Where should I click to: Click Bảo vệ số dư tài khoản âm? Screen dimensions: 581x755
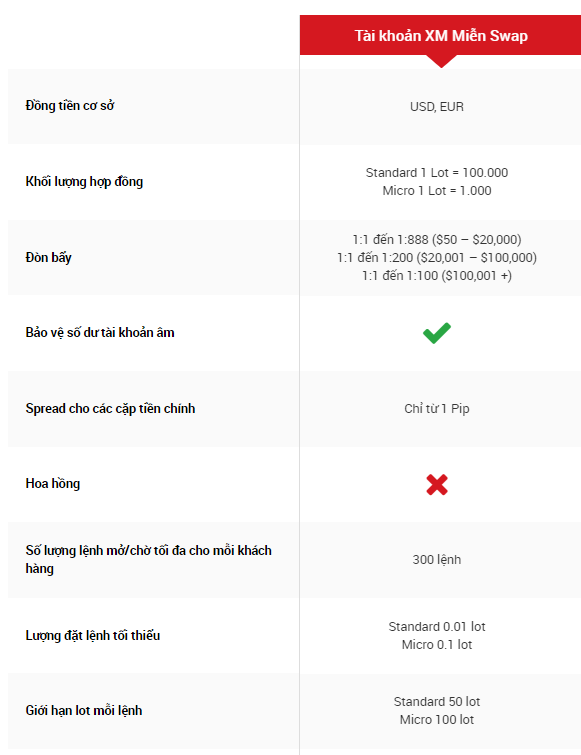point(100,333)
